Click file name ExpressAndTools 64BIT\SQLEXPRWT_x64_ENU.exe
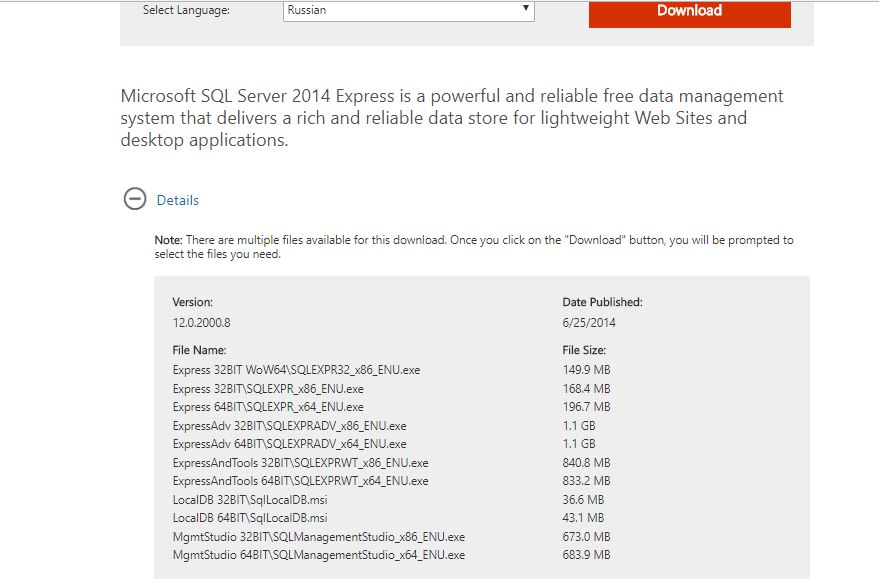Screen dimensions: 879x585 [300, 481]
